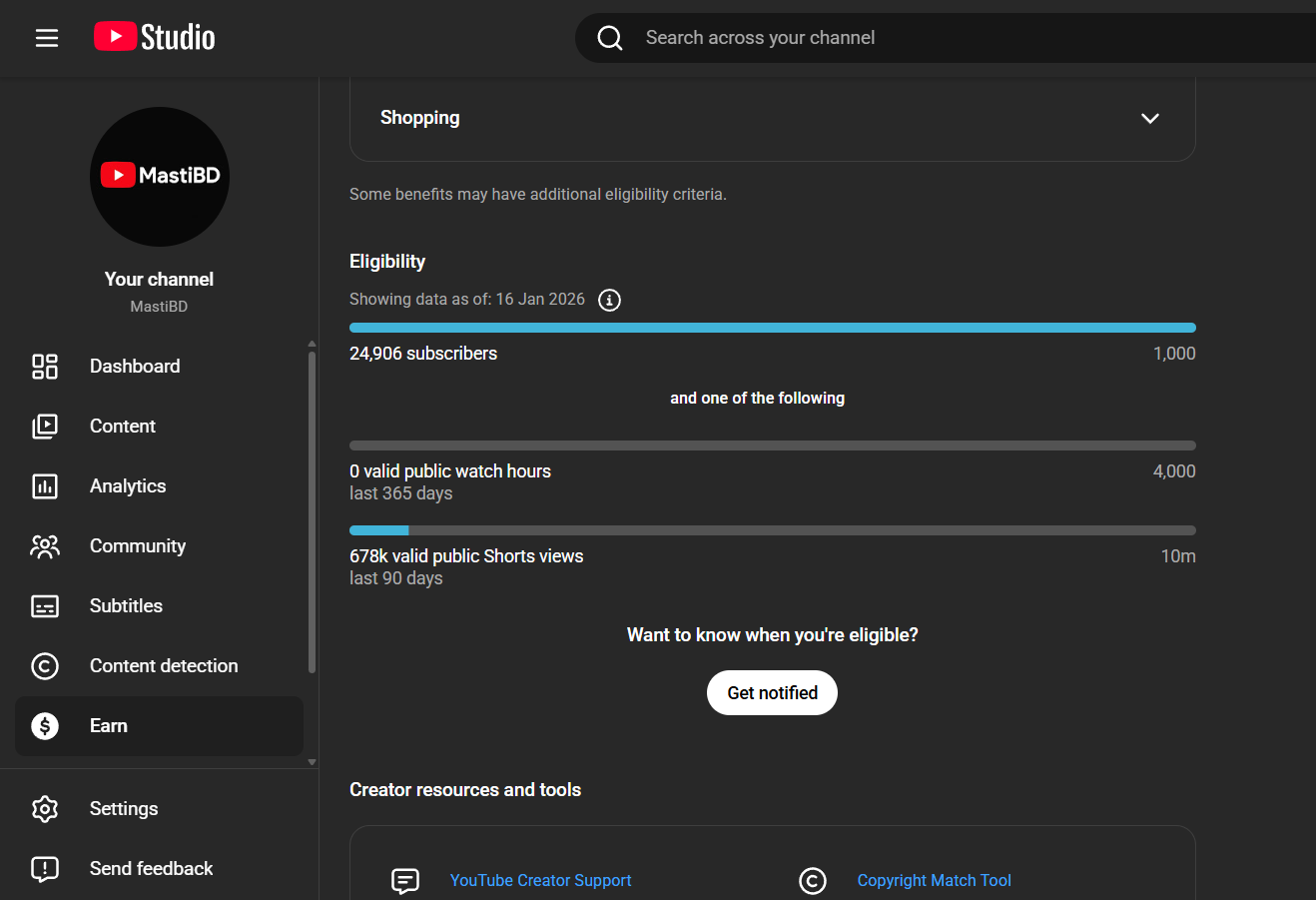Open the Copyright Match Tool link
This screenshot has height=900, width=1316.
pyautogui.click(x=934, y=881)
